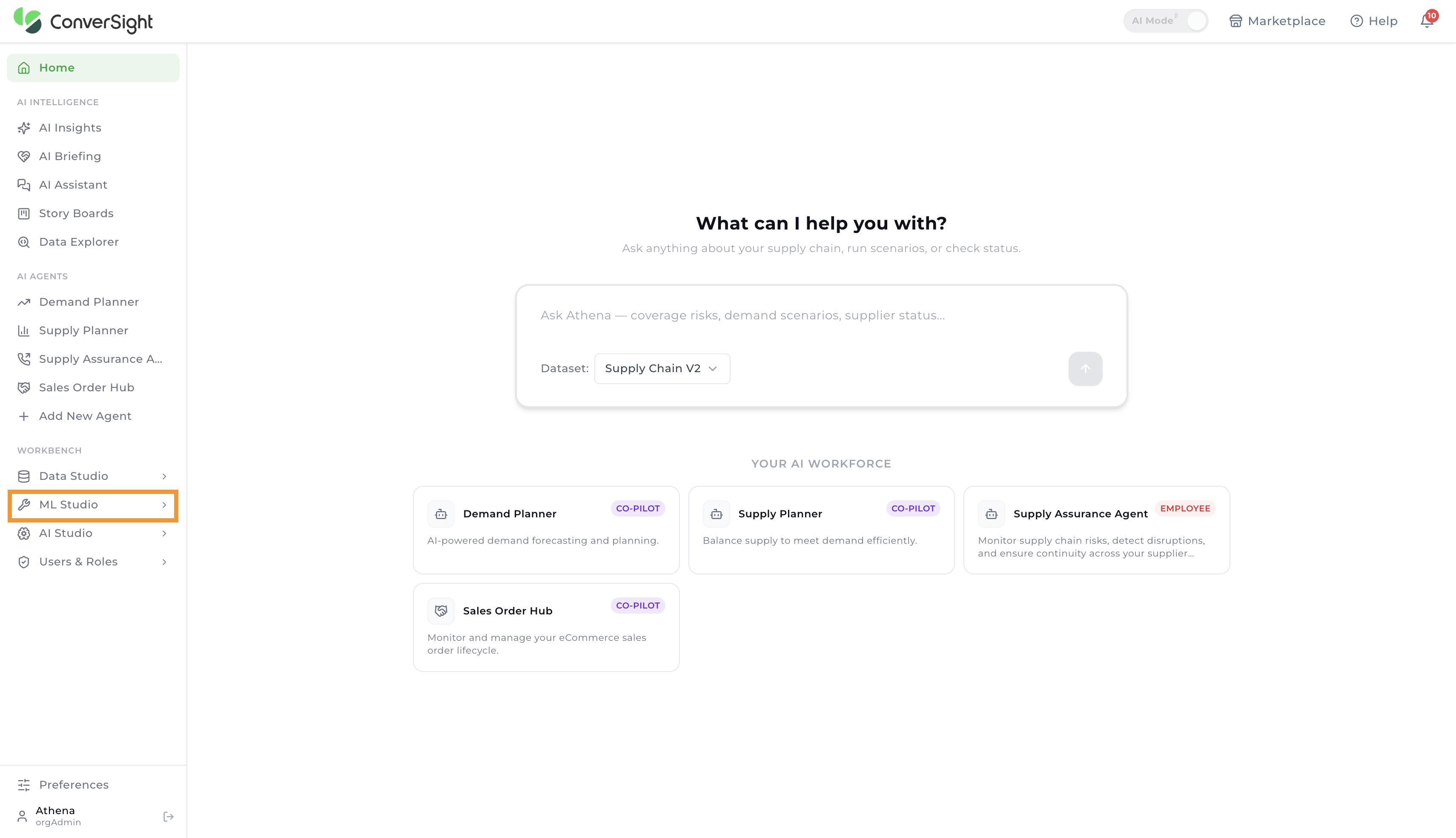The image size is (1456, 838).
Task: Click the Sales Order Hub card handshake icon
Action: (441, 611)
